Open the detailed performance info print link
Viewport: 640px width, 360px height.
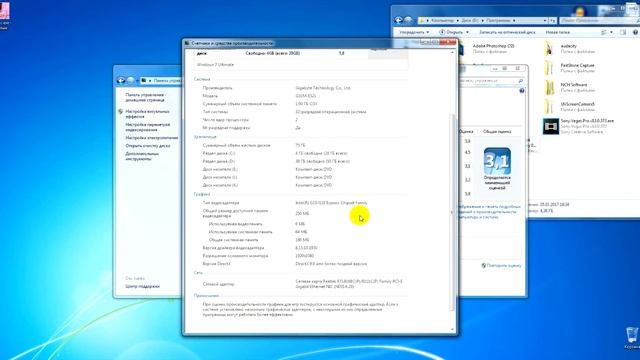(489, 212)
